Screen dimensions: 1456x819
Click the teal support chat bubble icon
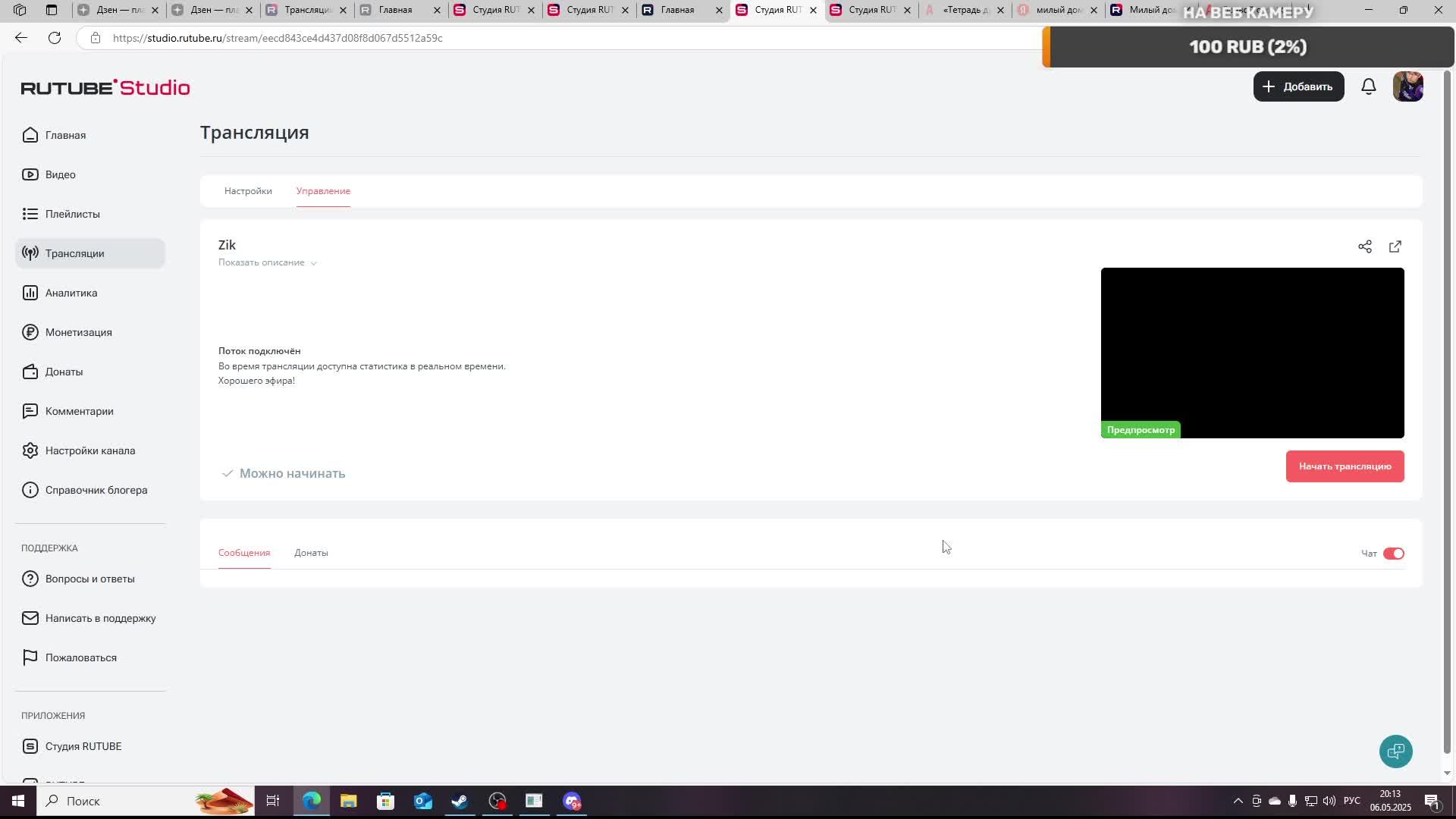click(x=1395, y=751)
